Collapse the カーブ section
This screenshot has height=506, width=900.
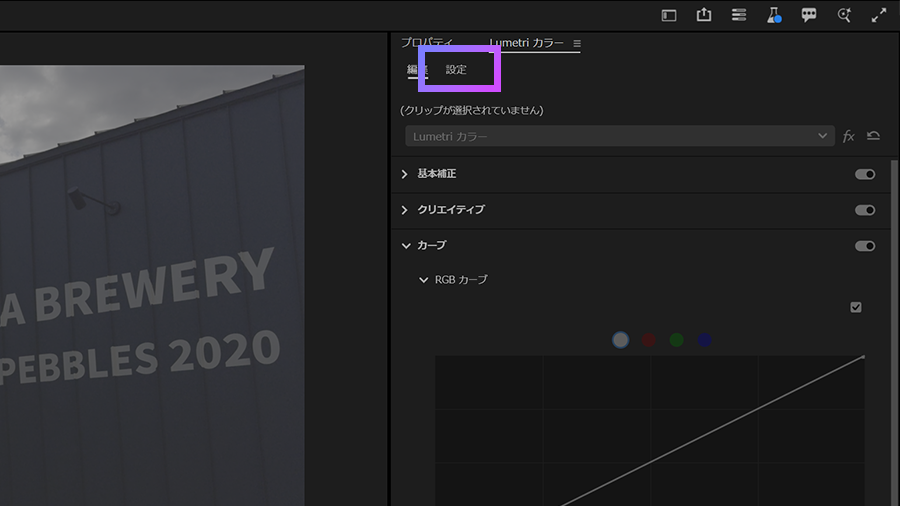[406, 246]
